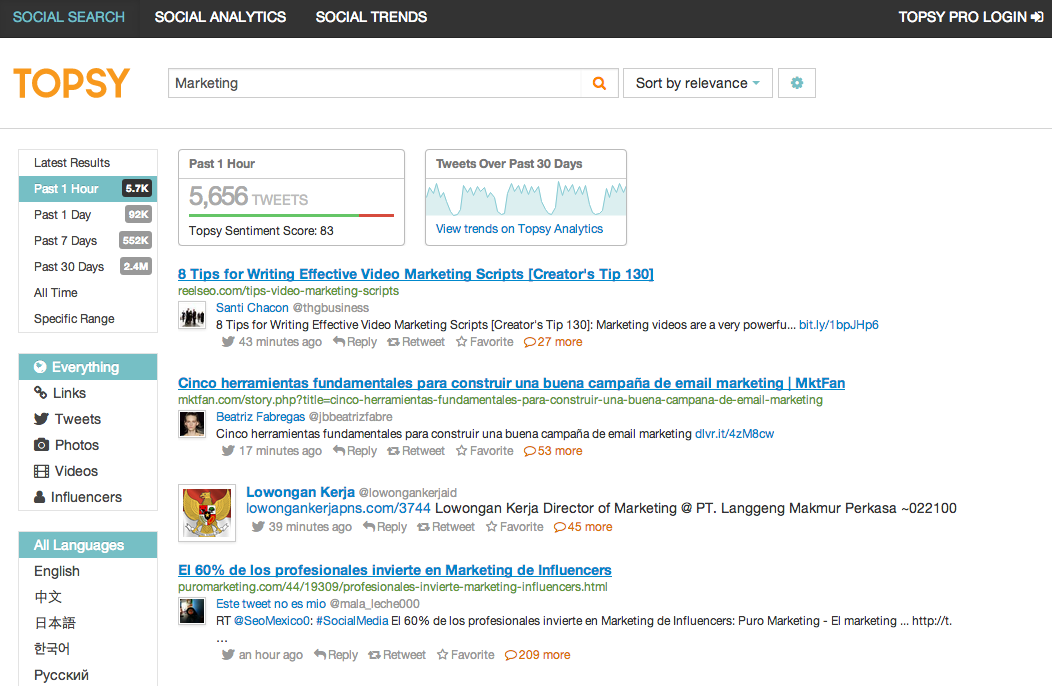Viewport: 1052px width, 686px height.
Task: Retweet Beatriz Fabregas's tweet
Action: tap(416, 451)
